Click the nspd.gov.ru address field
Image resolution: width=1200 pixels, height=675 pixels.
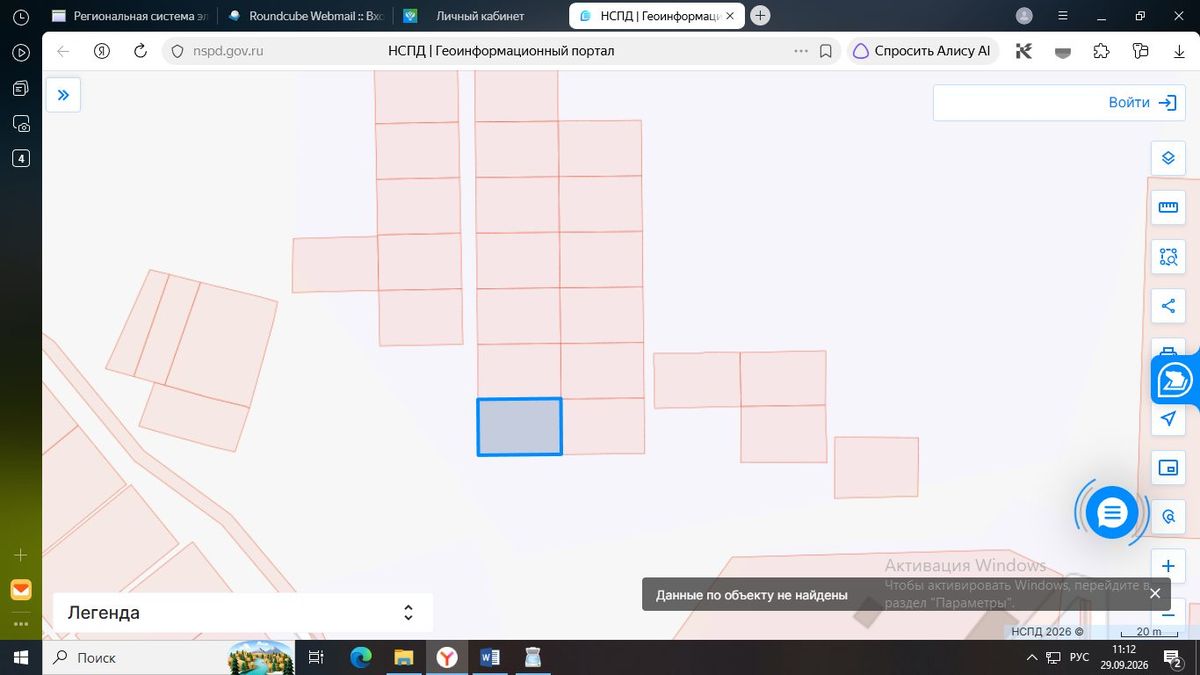coord(228,51)
